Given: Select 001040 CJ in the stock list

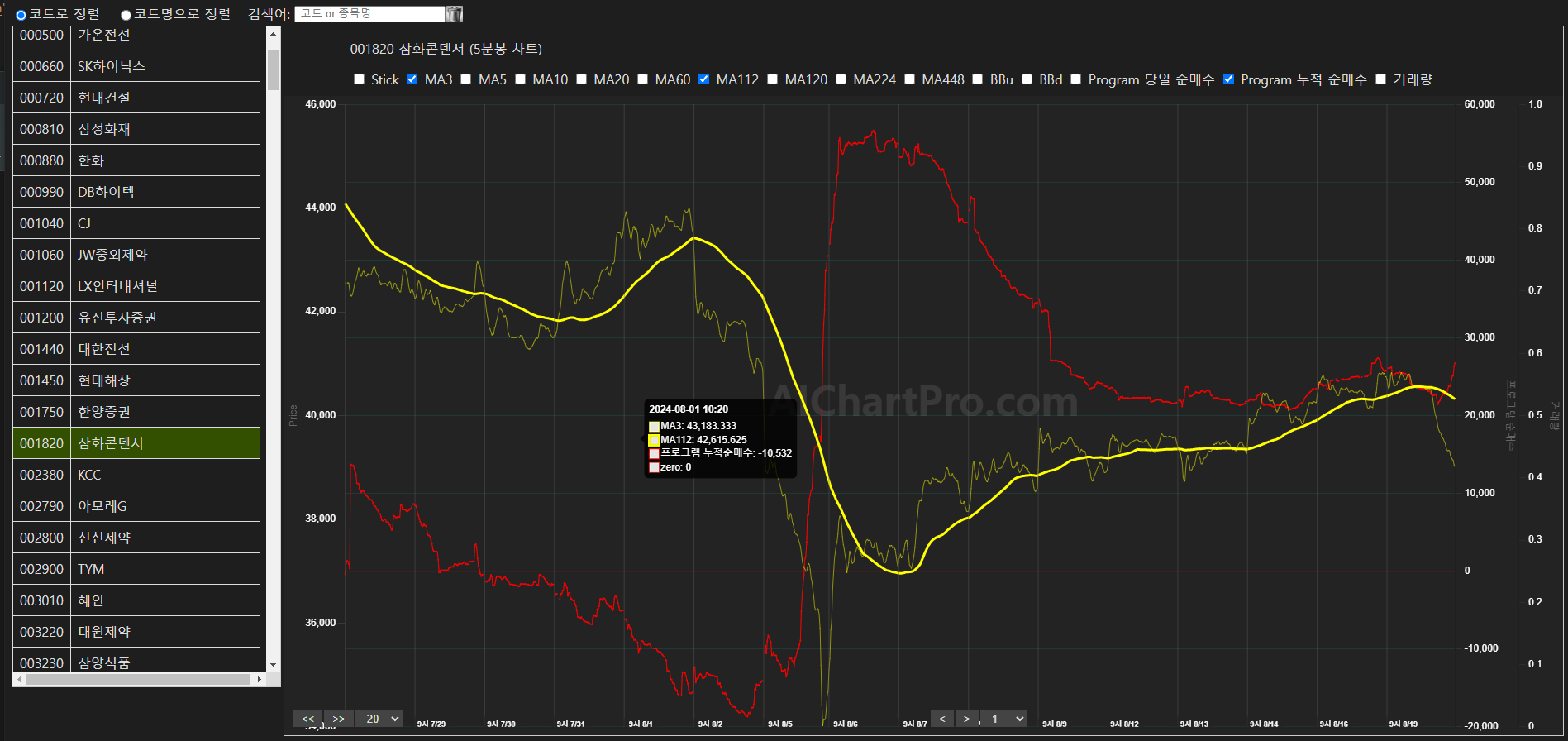Looking at the screenshot, I should [x=136, y=223].
